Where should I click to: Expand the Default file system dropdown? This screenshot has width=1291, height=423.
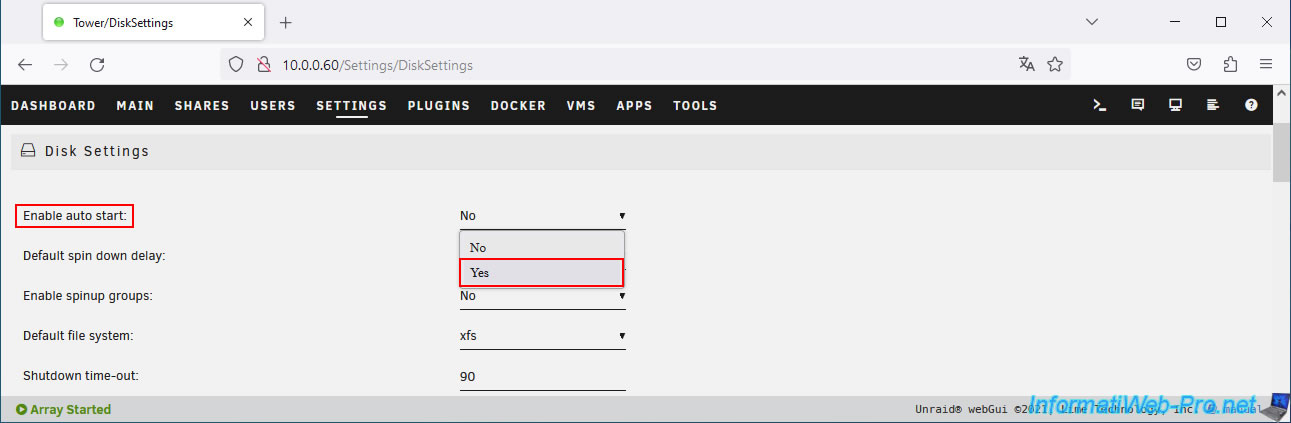click(542, 336)
